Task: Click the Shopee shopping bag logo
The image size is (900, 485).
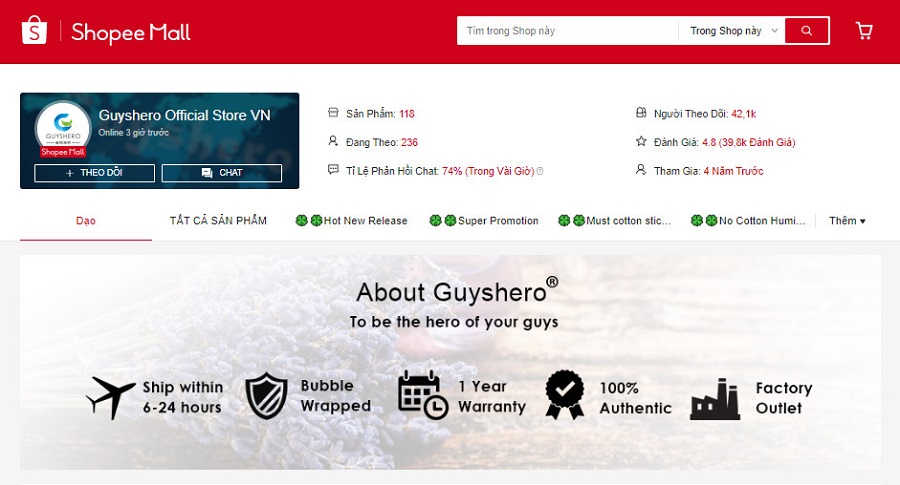Action: pyautogui.click(x=34, y=31)
